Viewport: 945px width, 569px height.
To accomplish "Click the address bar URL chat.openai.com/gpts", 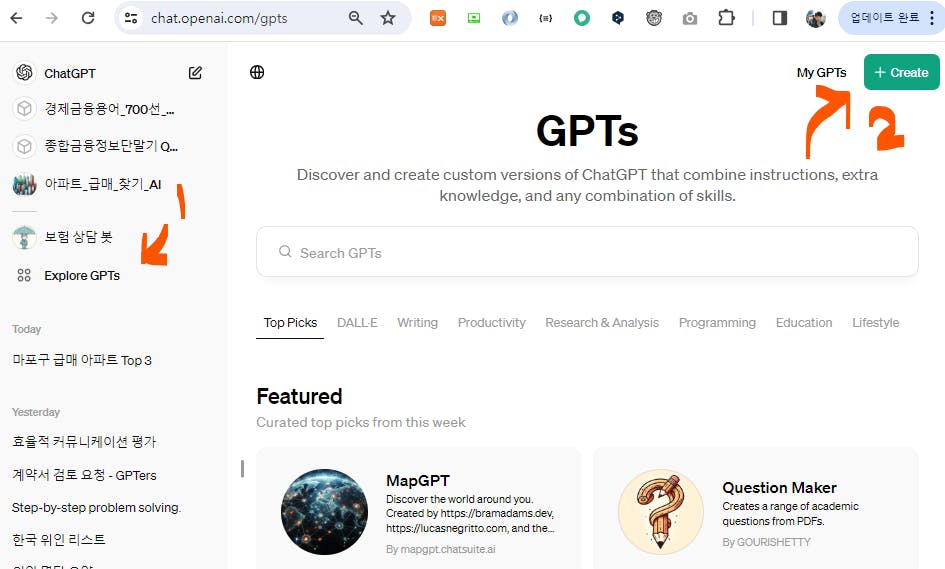I will [219, 18].
